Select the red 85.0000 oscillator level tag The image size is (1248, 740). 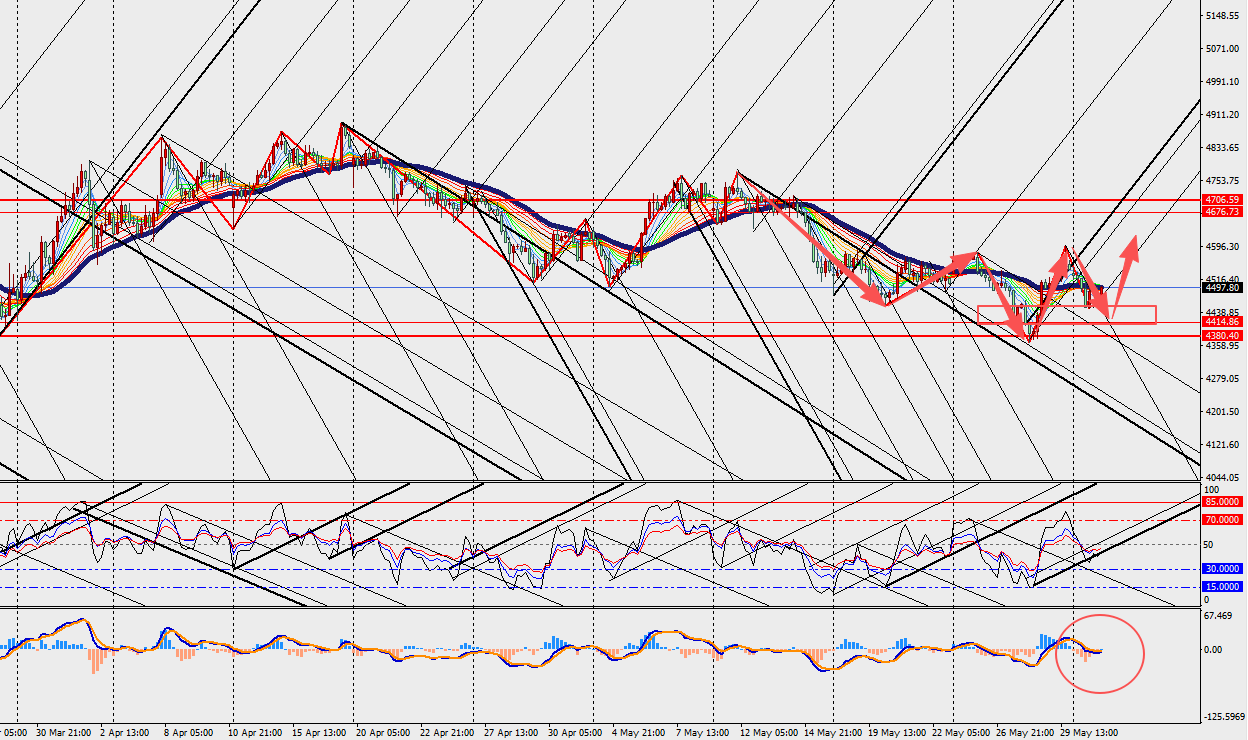click(x=1223, y=502)
